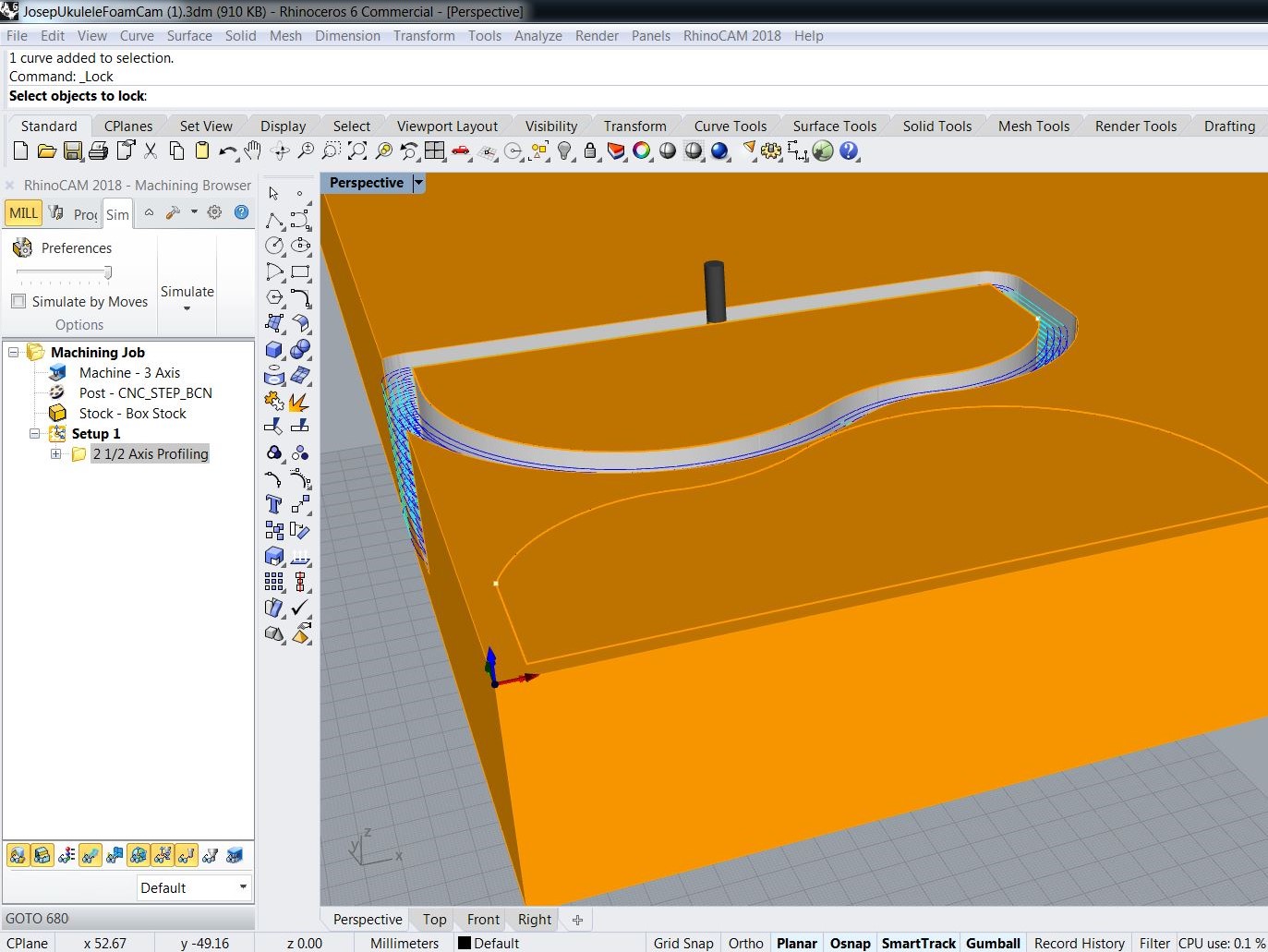This screenshot has width=1268, height=952.
Task: Click the Save file icon
Action: tap(73, 151)
